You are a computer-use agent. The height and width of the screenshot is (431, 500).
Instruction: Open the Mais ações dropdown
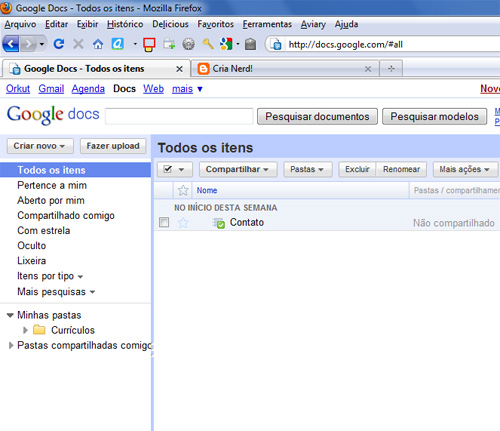coord(465,169)
